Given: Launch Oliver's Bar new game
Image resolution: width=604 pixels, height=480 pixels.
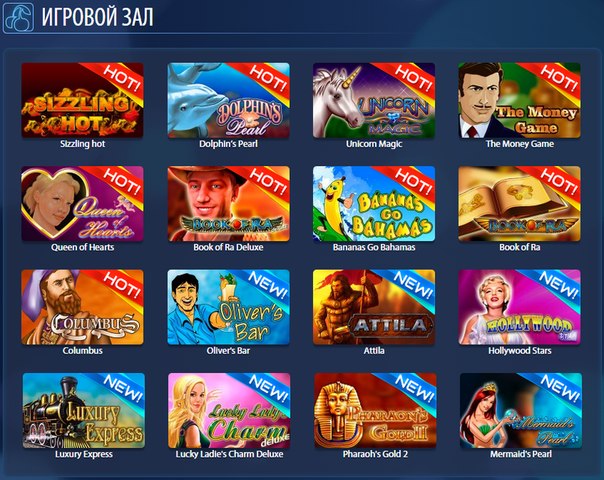Looking at the screenshot, I should (x=228, y=307).
